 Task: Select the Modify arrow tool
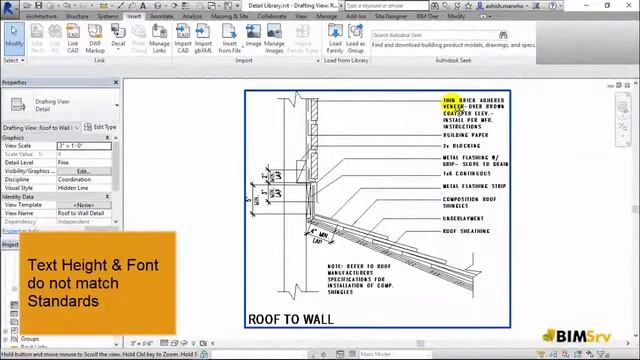(14, 39)
